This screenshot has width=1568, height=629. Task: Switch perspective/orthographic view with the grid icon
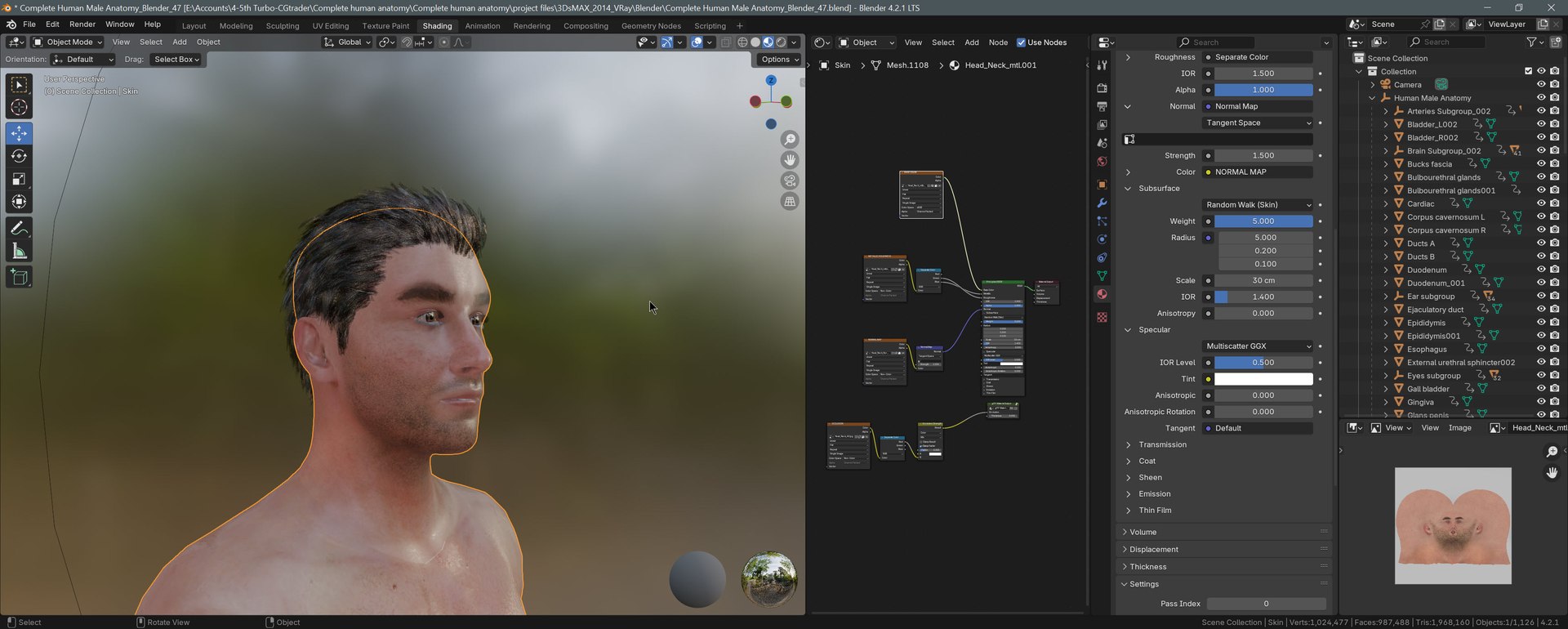coord(790,201)
